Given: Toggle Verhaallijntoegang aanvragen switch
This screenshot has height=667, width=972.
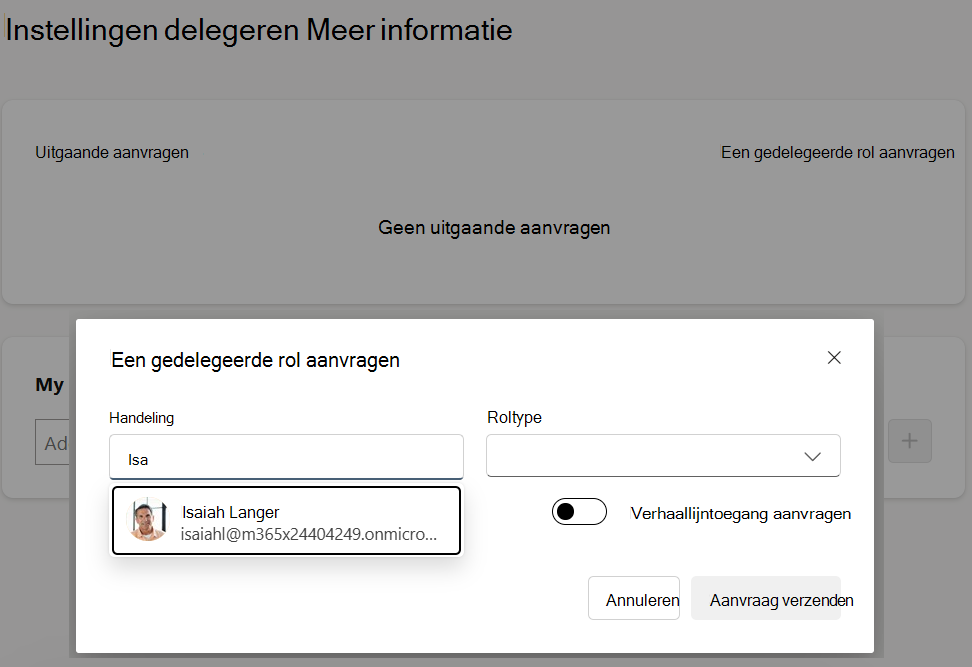Looking at the screenshot, I should [x=579, y=511].
